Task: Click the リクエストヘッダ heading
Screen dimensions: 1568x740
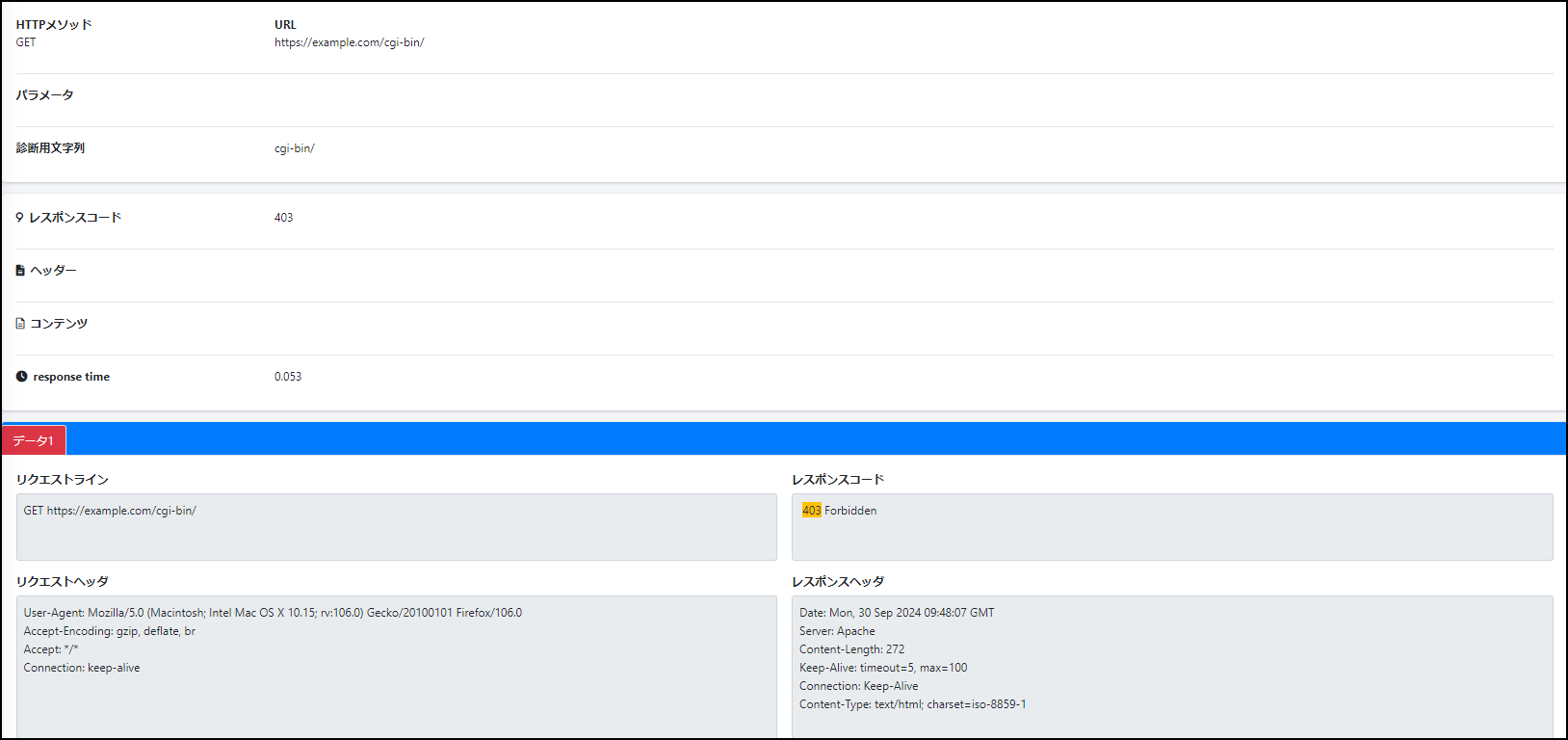Action: click(63, 582)
